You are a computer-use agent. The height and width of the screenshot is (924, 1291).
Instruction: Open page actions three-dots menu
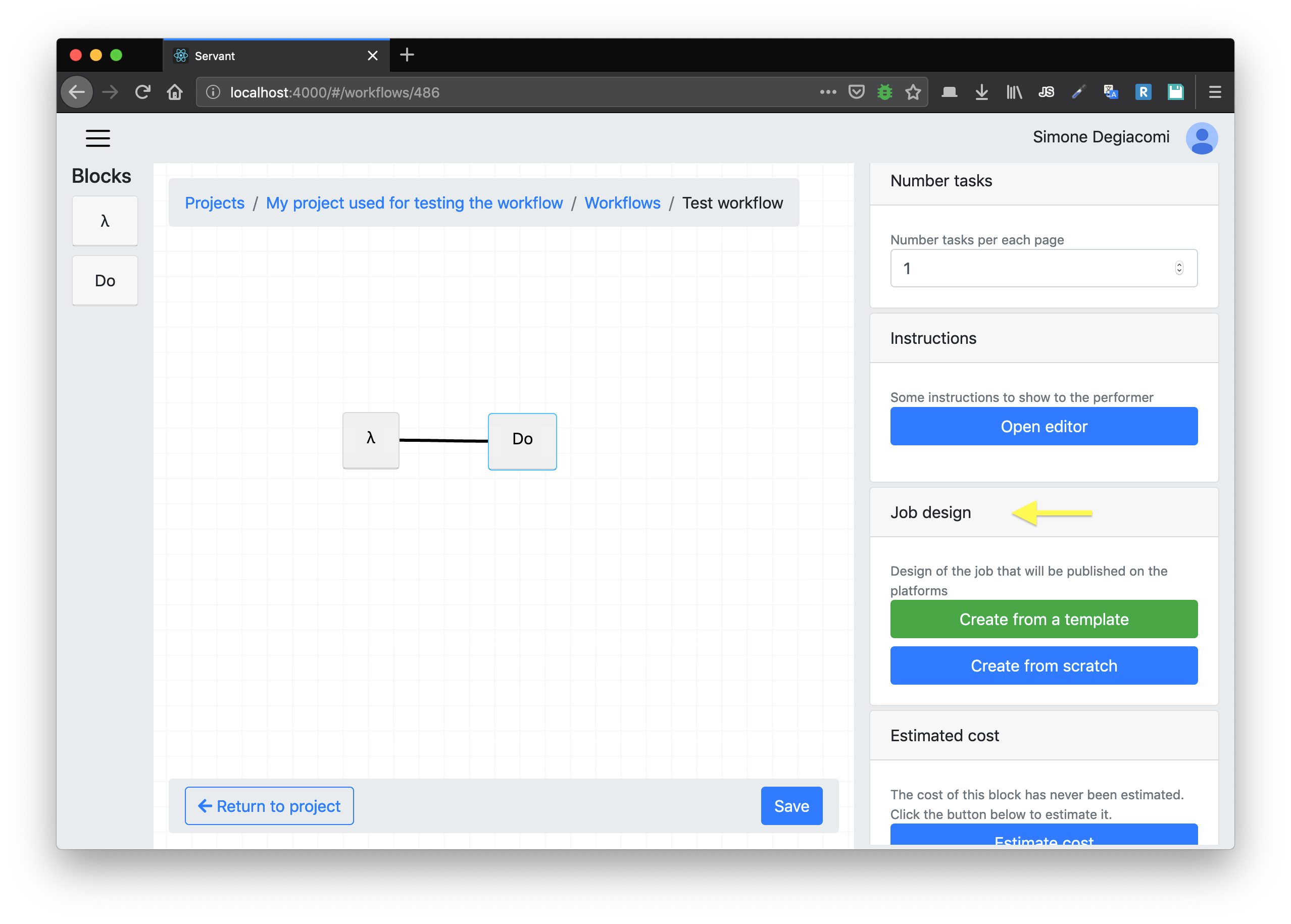(828, 92)
